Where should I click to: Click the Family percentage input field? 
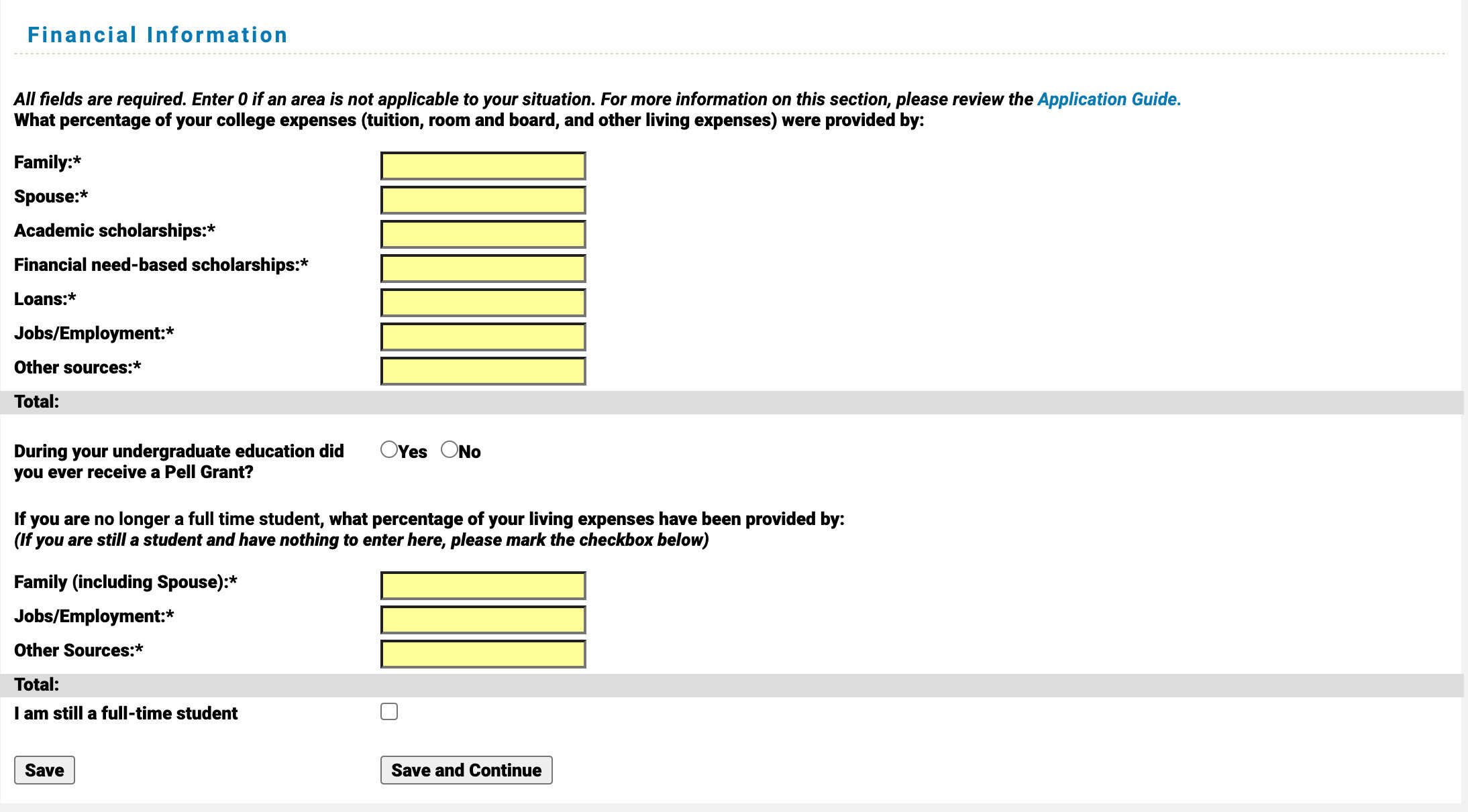[x=482, y=165]
